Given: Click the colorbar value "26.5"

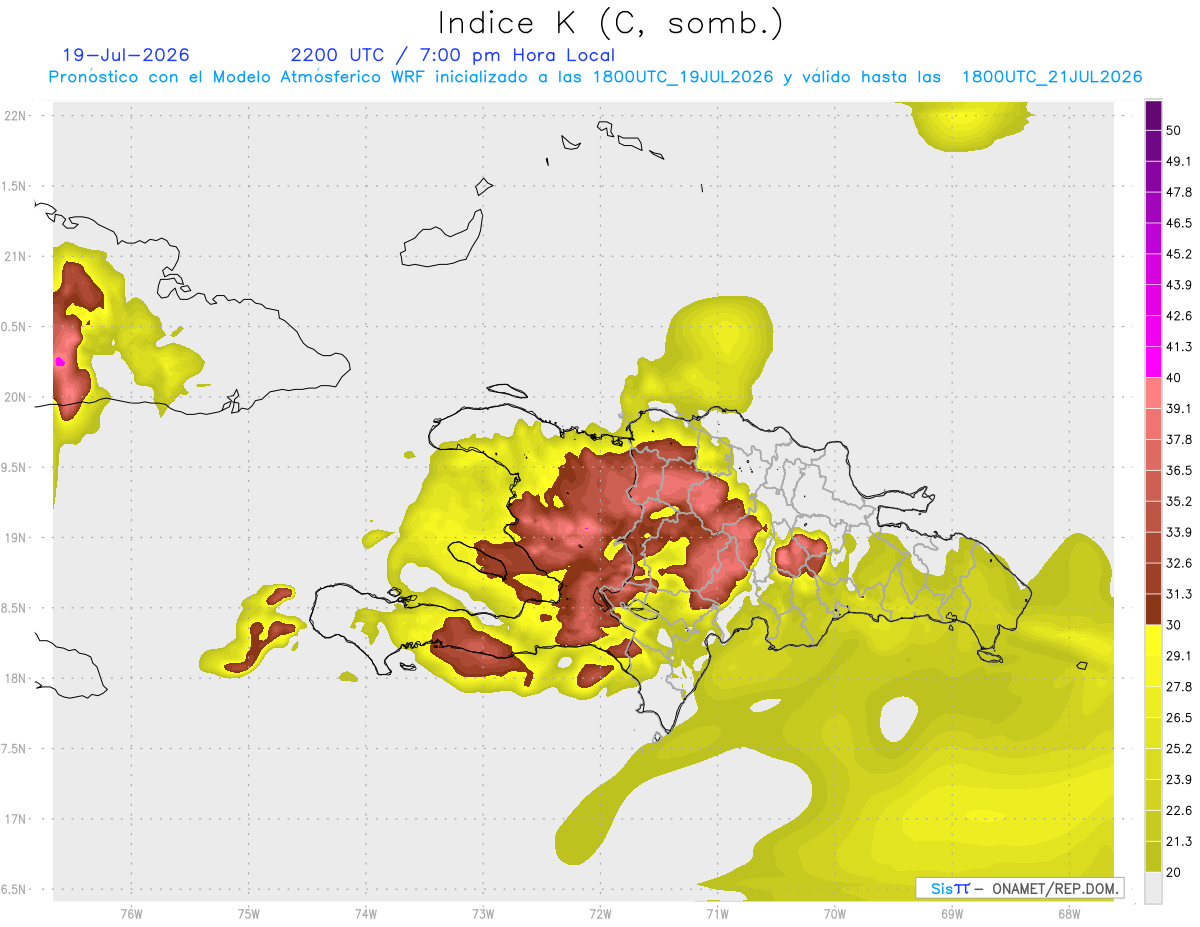Looking at the screenshot, I should tap(1179, 717).
